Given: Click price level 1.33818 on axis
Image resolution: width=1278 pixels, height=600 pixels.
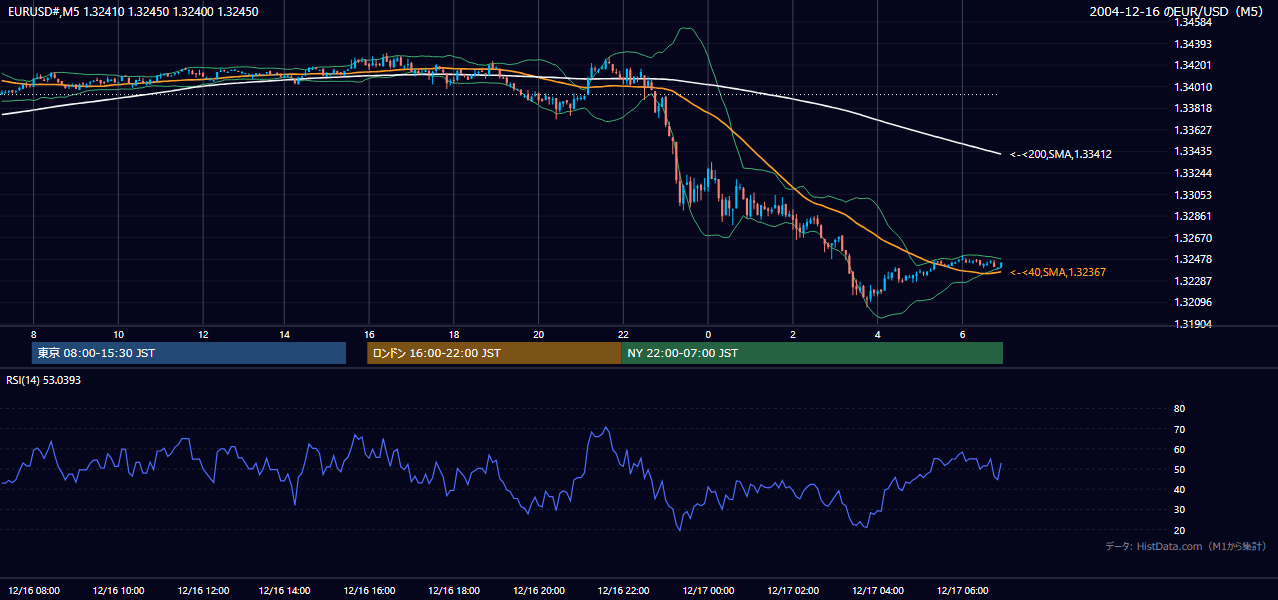Looking at the screenshot, I should point(1193,108).
